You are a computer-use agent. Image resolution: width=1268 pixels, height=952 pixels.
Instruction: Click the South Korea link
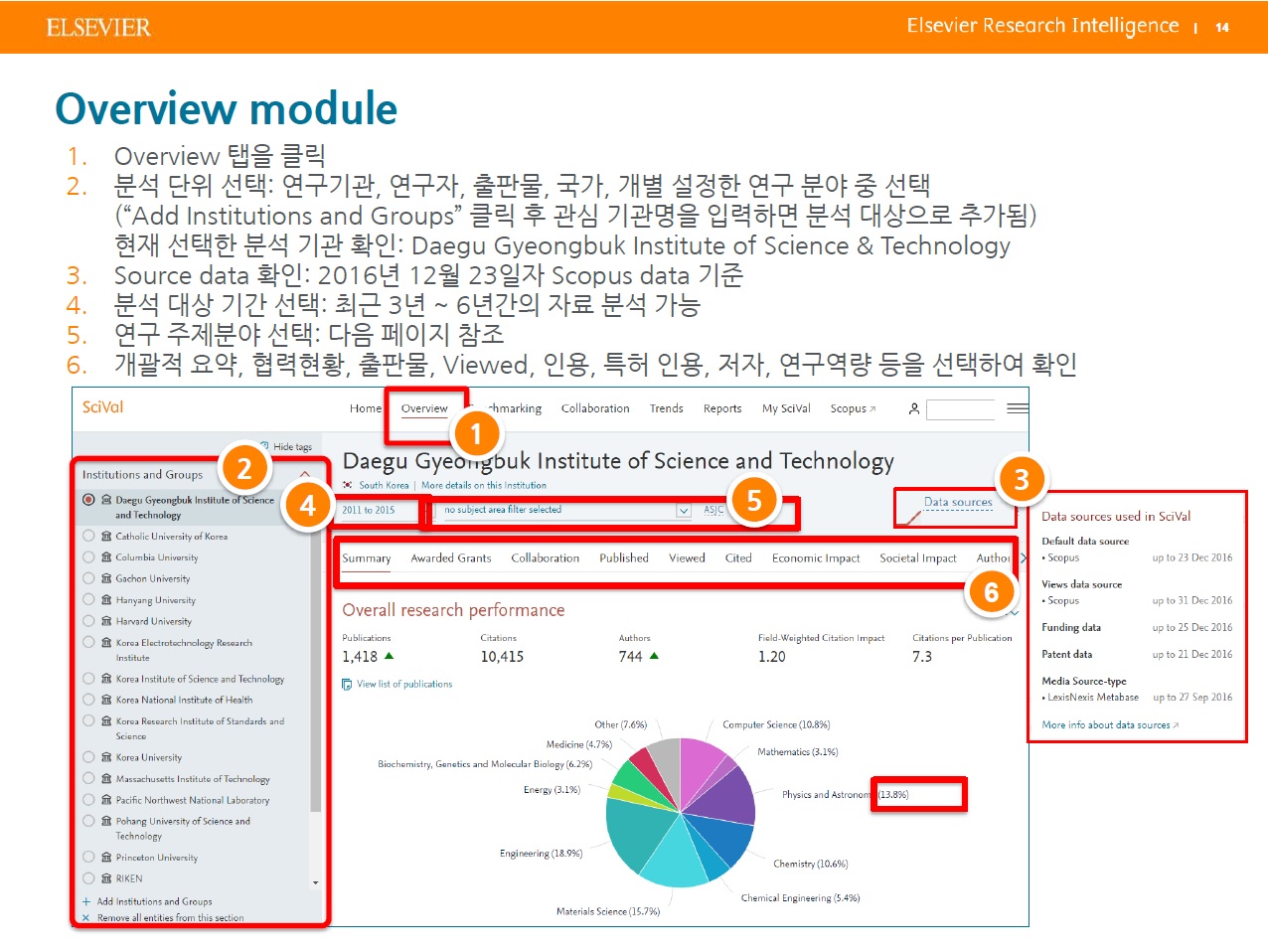point(384,485)
